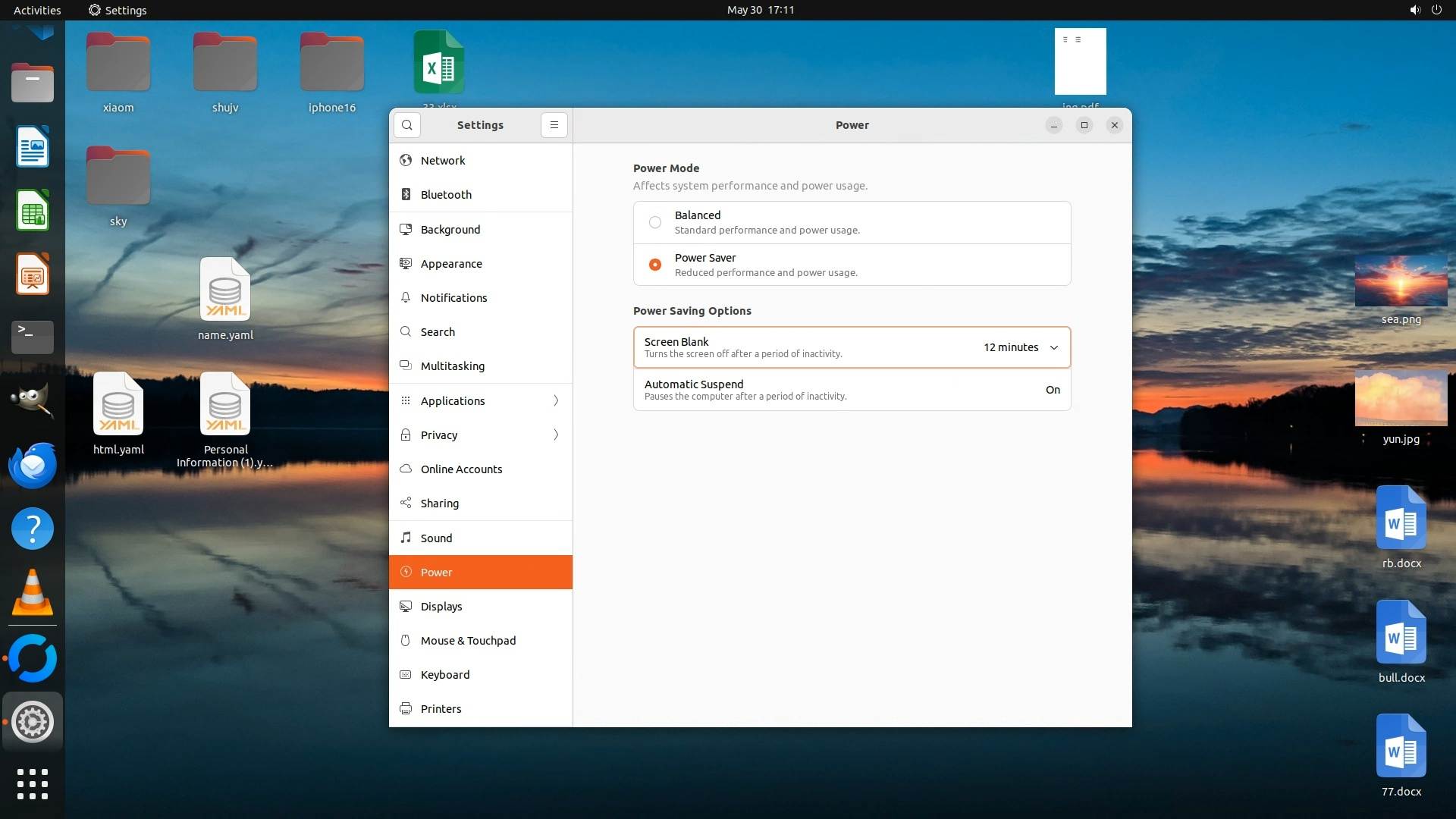The height and width of the screenshot is (819, 1456).
Task: Click the search icon in Settings header
Action: [407, 125]
